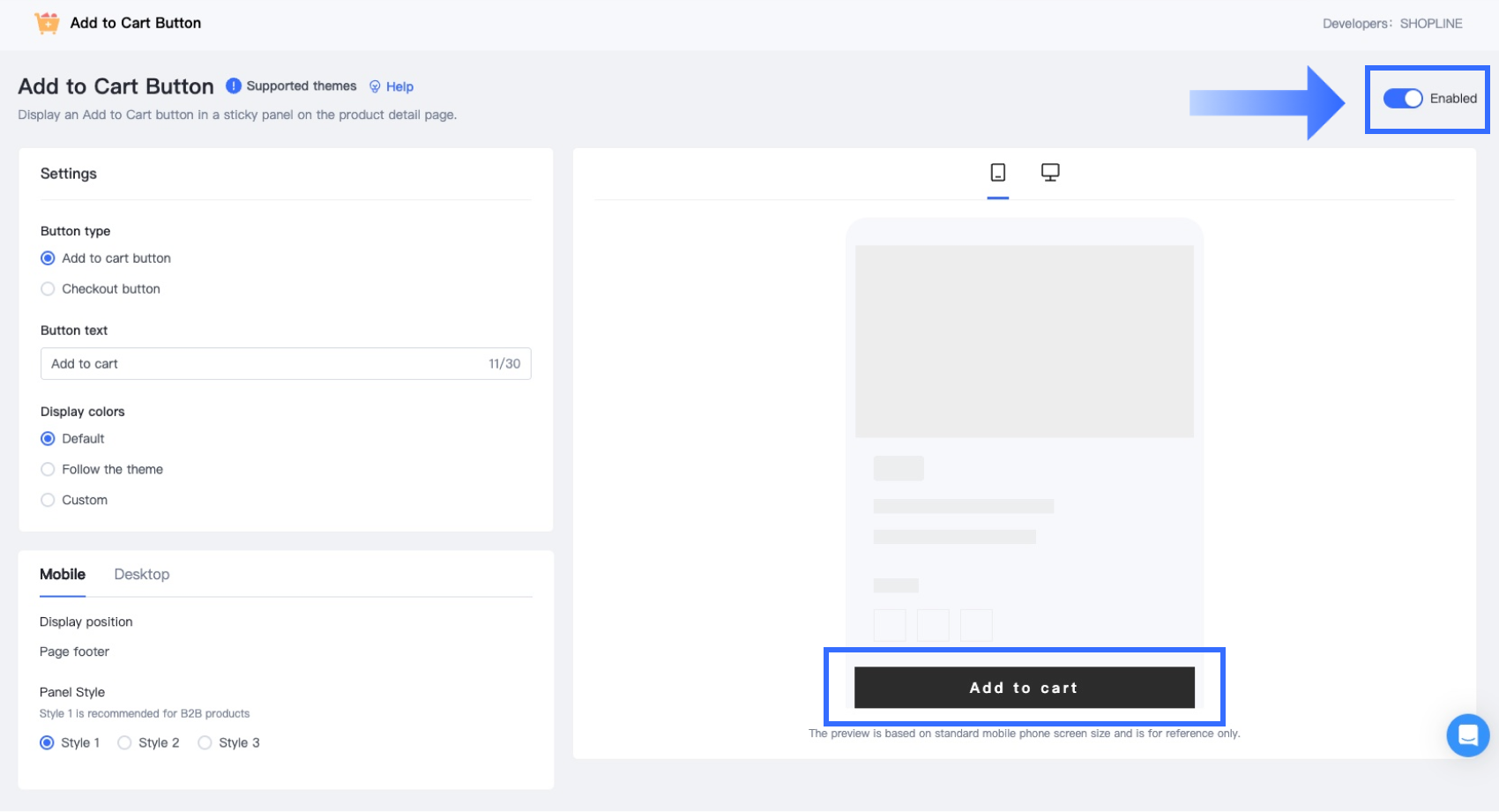Switch to the Desktop settings tab
Screen dimensions: 1499x812
pyautogui.click(x=142, y=575)
